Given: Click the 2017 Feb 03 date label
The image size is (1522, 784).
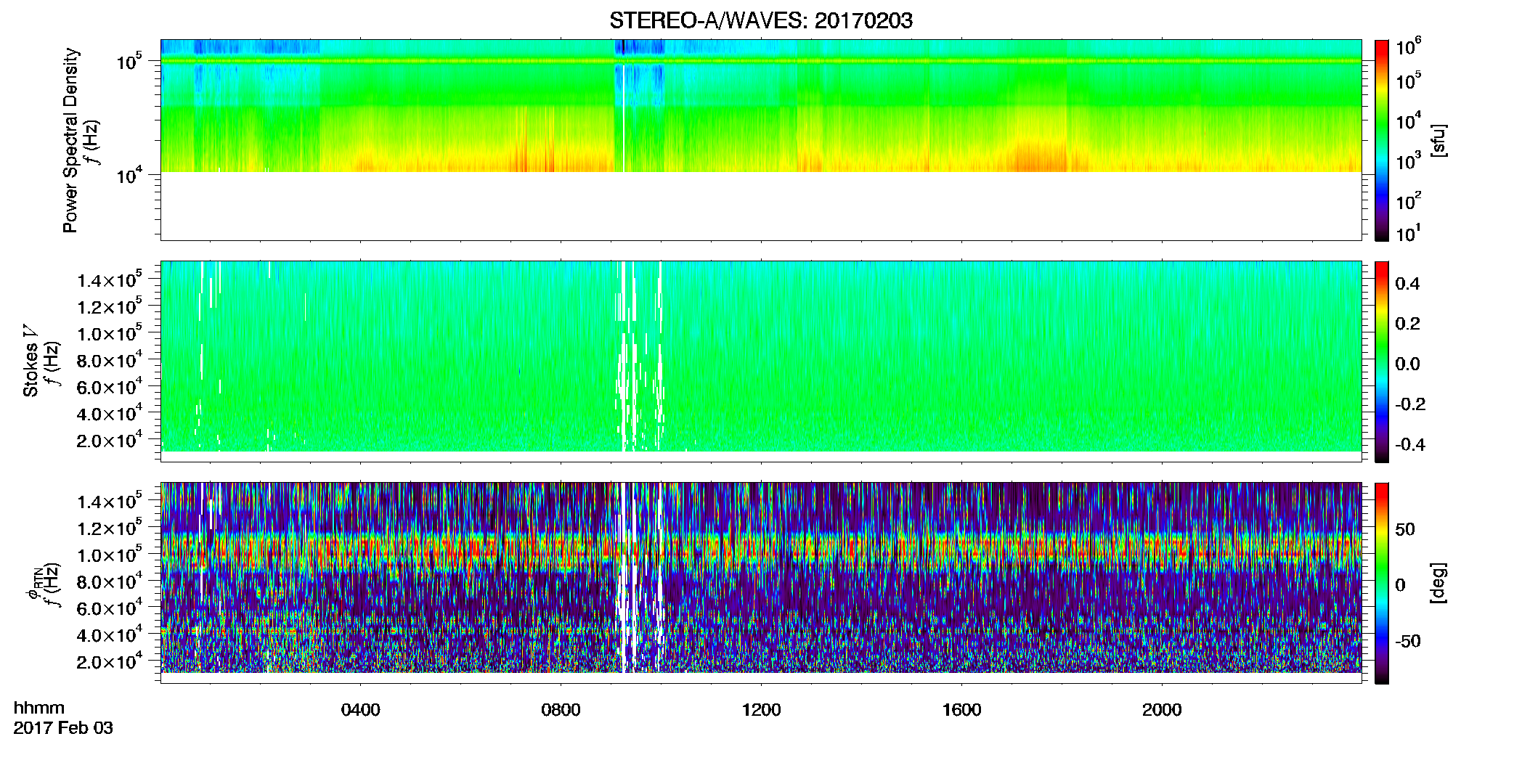Looking at the screenshot, I should (63, 728).
